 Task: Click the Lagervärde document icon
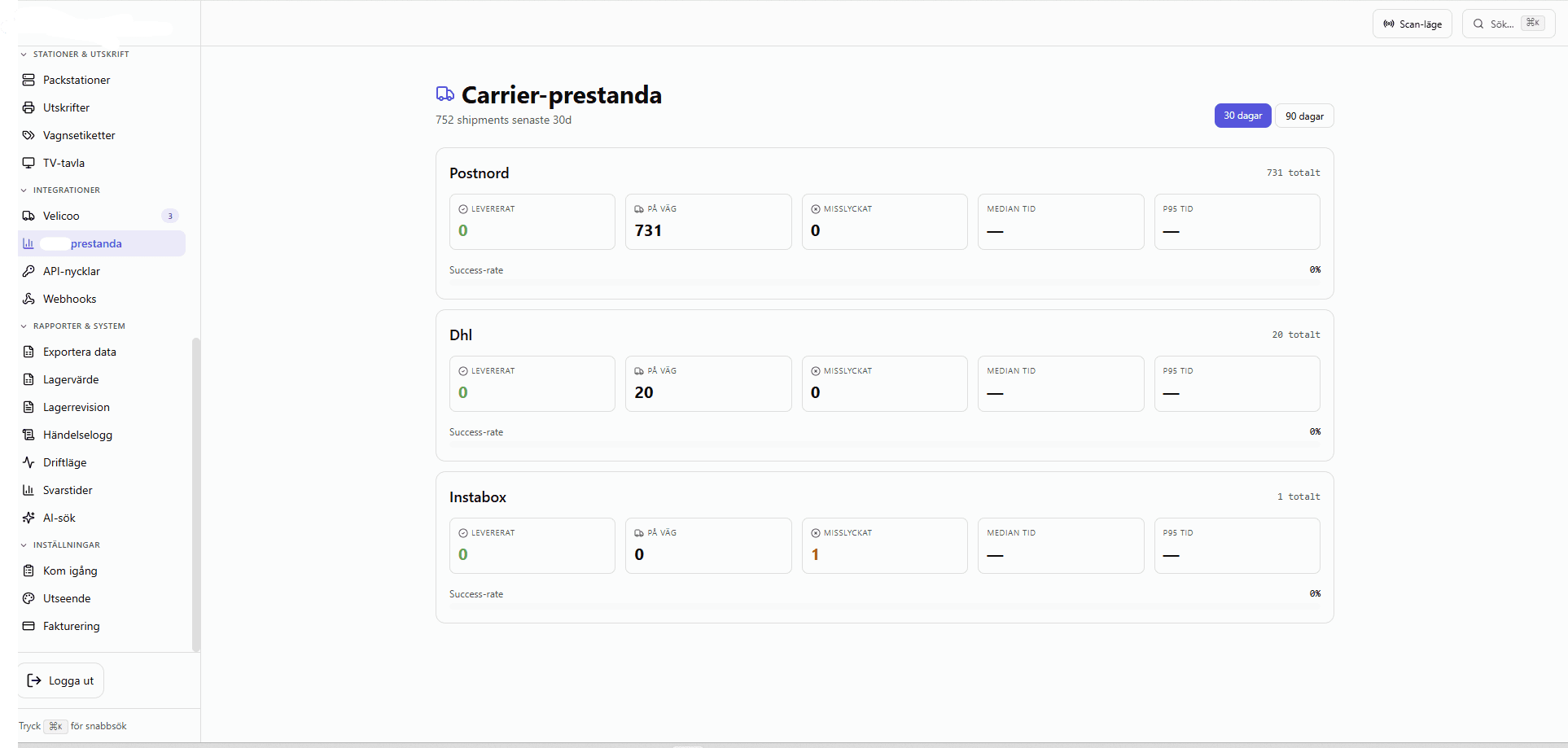(28, 379)
